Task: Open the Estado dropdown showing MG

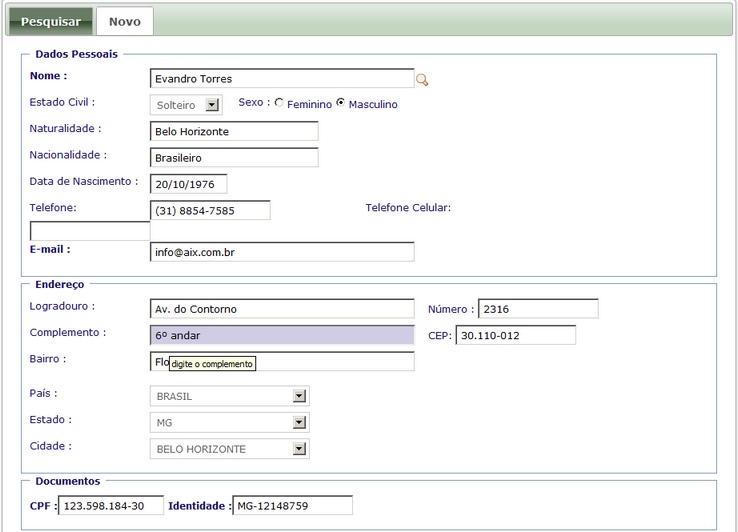Action: 299,423
